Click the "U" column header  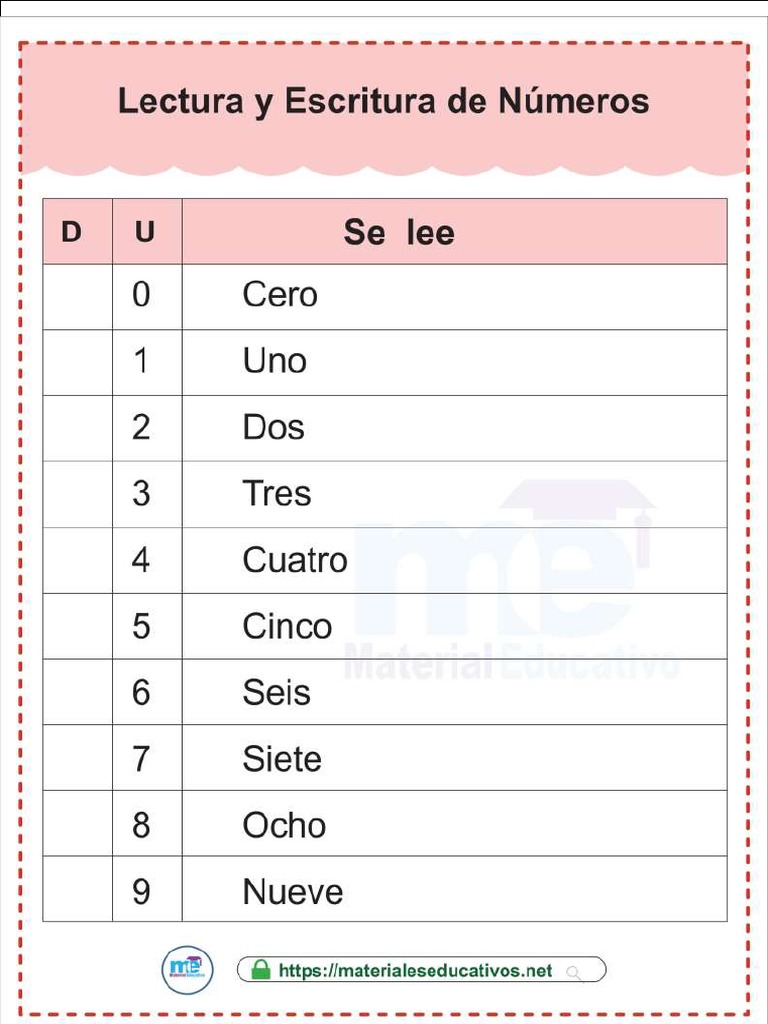click(x=145, y=232)
